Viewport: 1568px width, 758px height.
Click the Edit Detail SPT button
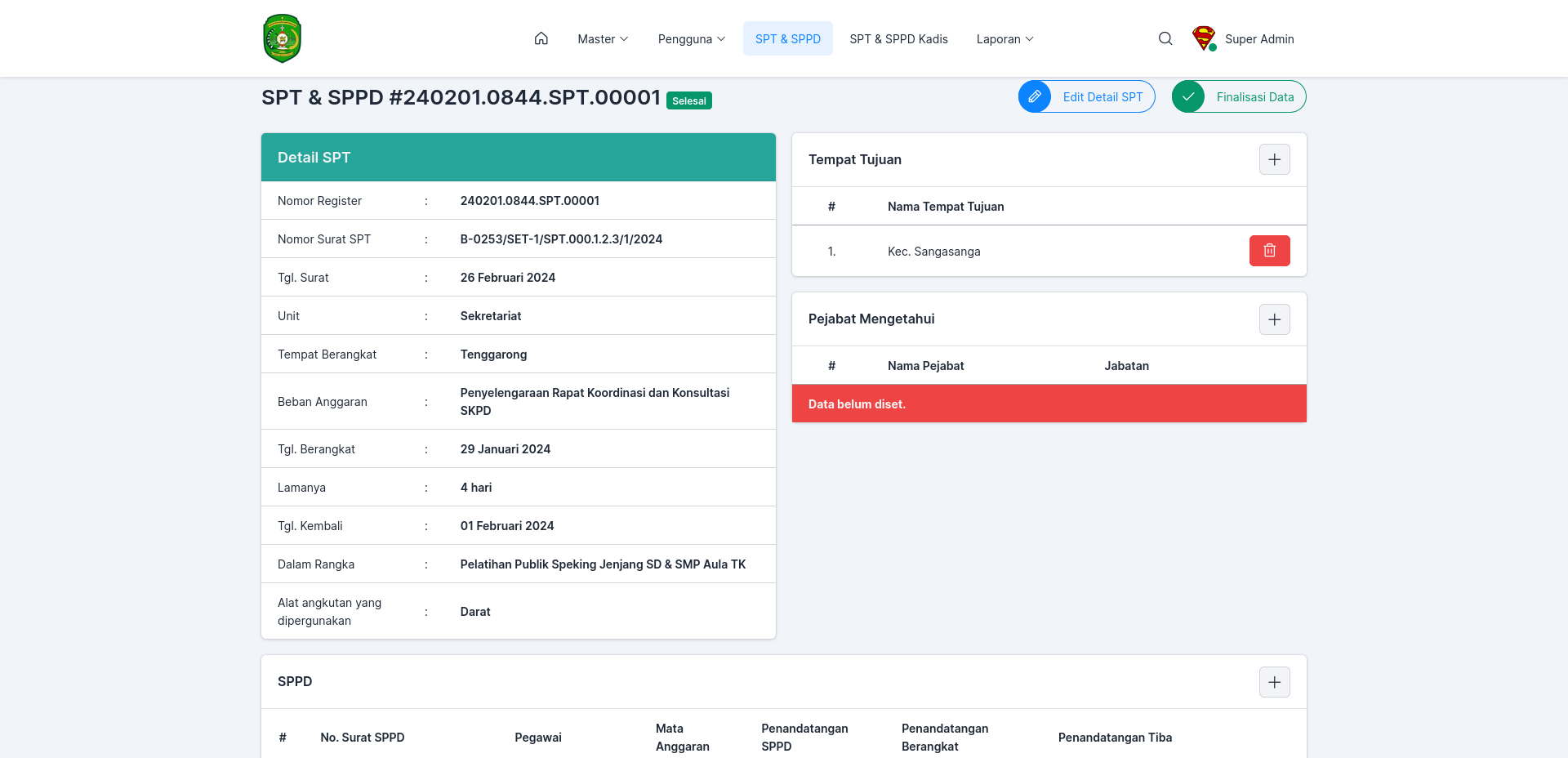click(x=1087, y=96)
